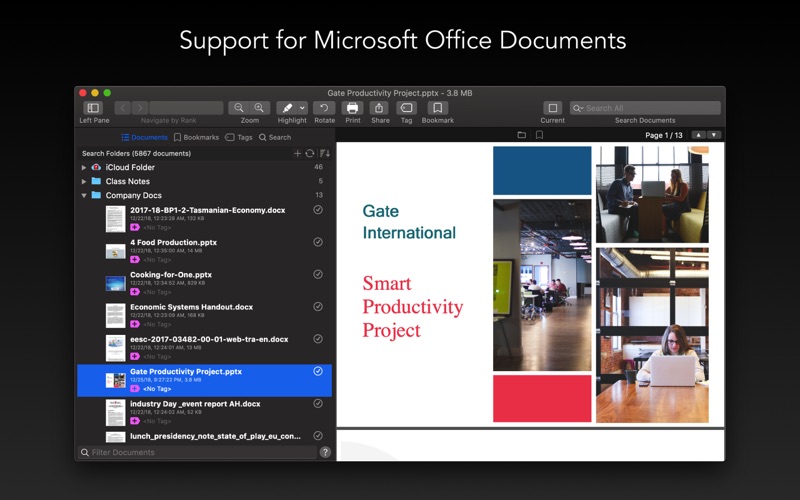Toggle checkmark on 4 Food Production.pptx
Viewport: 800px width, 500px height.
click(x=318, y=242)
